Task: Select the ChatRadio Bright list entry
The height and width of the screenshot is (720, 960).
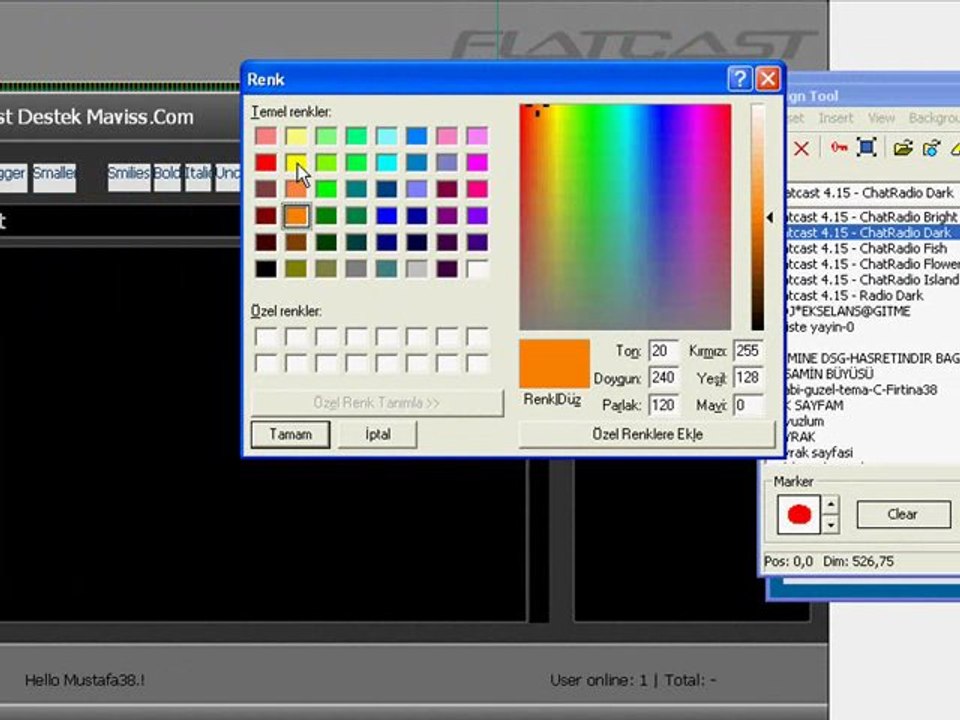Action: (872, 217)
